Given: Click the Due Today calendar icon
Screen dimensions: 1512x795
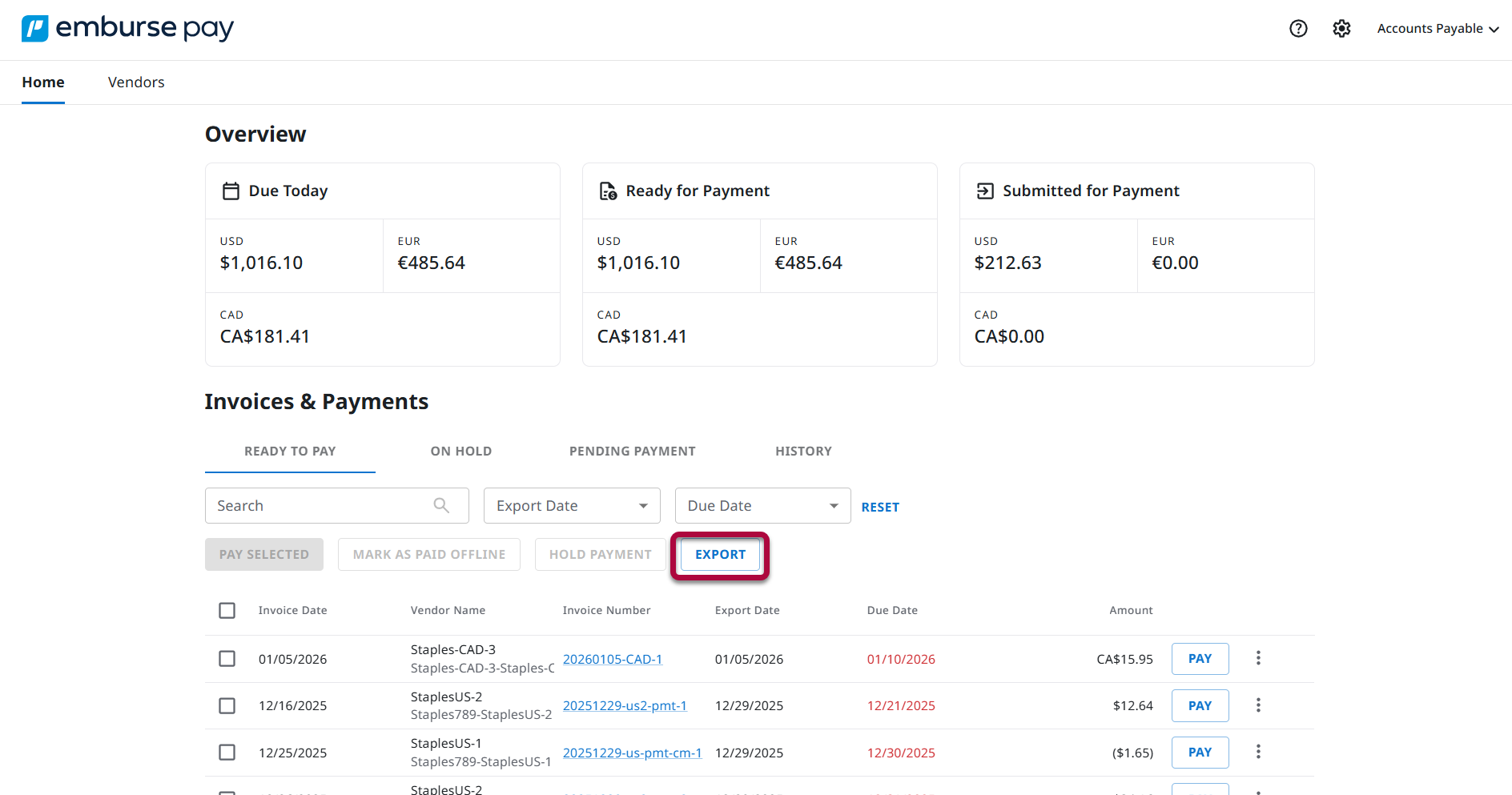Looking at the screenshot, I should [231, 191].
